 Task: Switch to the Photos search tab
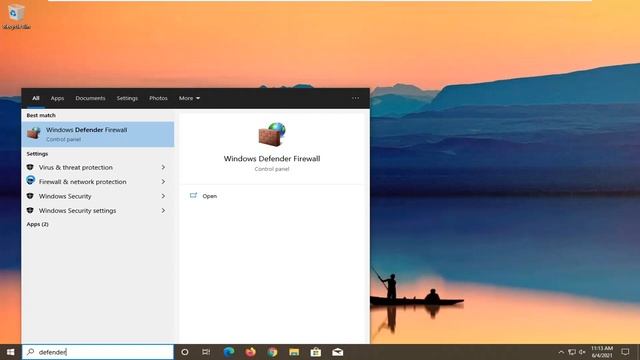158,98
